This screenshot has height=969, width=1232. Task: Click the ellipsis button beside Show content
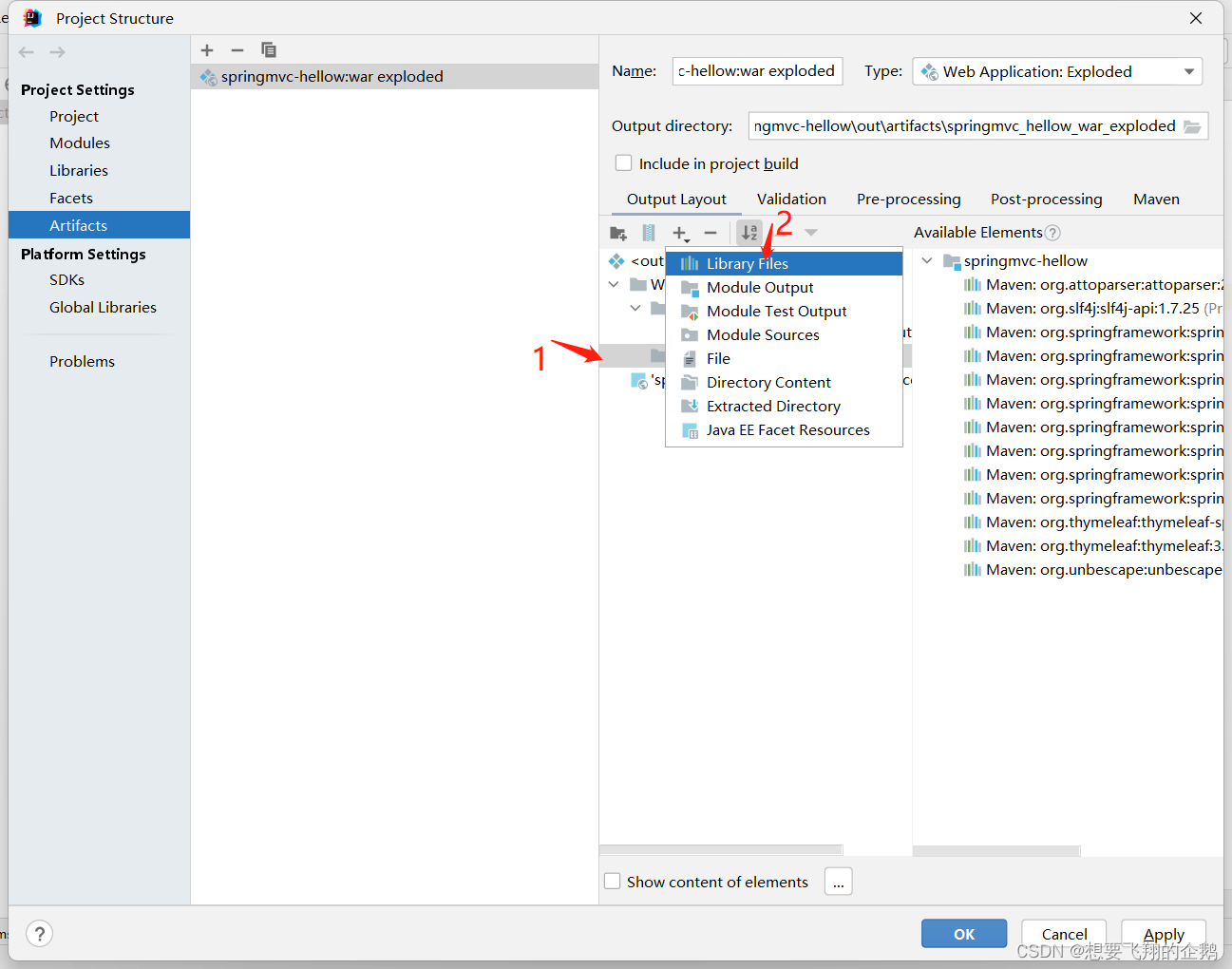point(838,882)
